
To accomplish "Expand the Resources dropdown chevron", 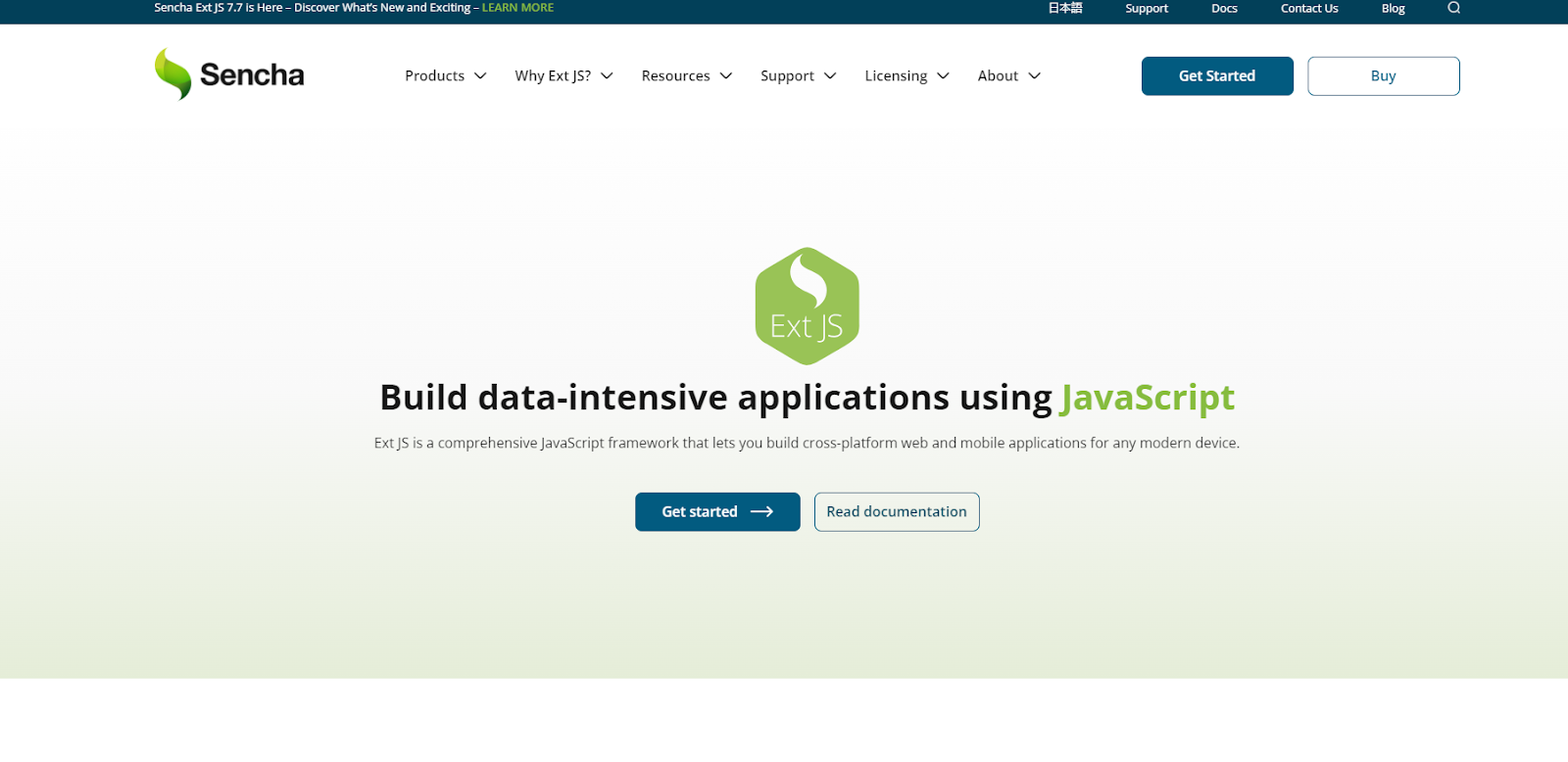I will point(726,76).
